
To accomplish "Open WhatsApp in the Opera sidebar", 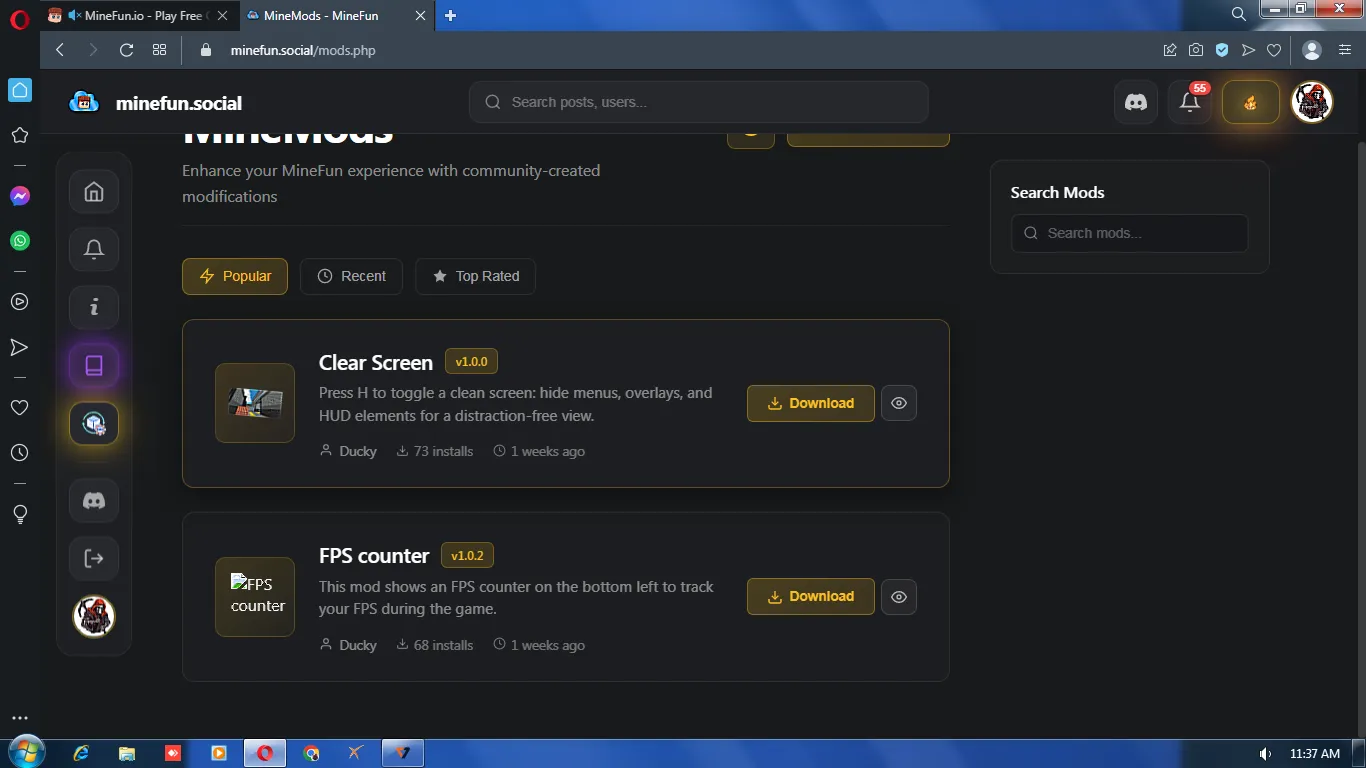I will pos(20,241).
